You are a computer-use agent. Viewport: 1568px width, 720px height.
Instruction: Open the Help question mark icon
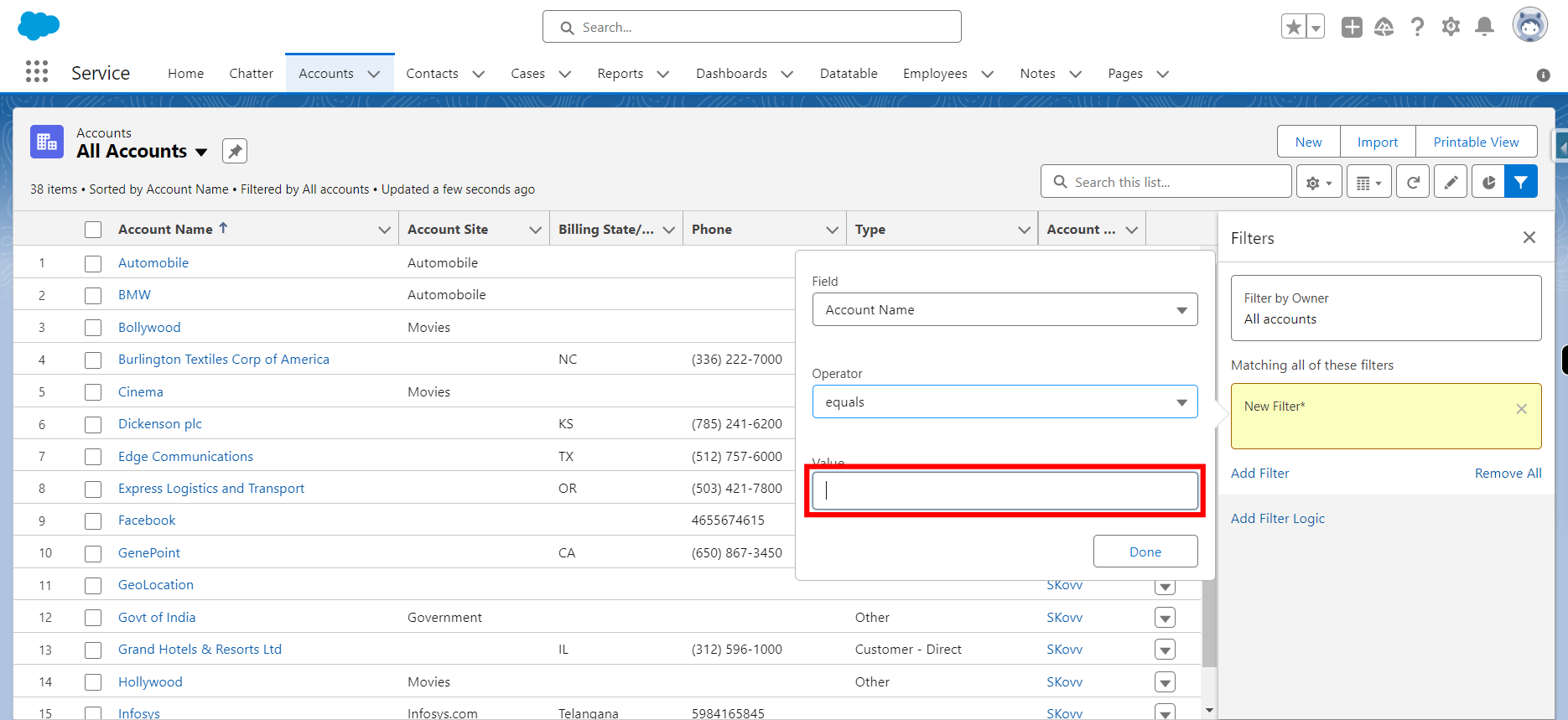(x=1417, y=27)
